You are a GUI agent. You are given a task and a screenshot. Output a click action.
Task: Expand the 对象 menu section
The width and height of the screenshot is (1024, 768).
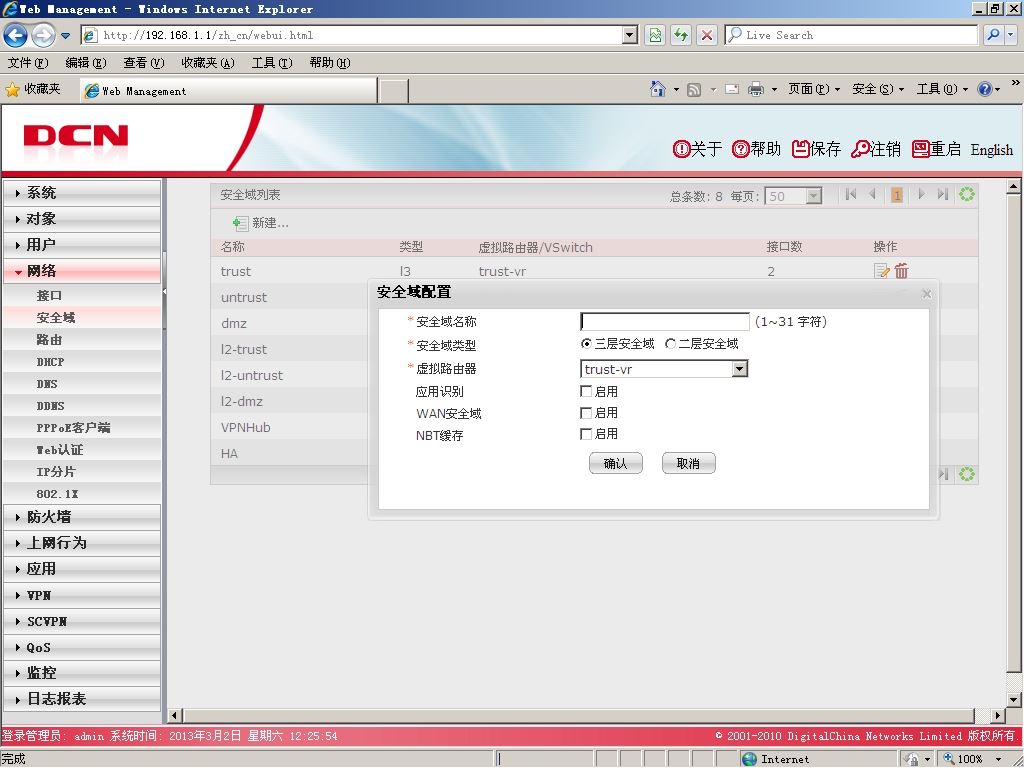pyautogui.click(x=82, y=219)
